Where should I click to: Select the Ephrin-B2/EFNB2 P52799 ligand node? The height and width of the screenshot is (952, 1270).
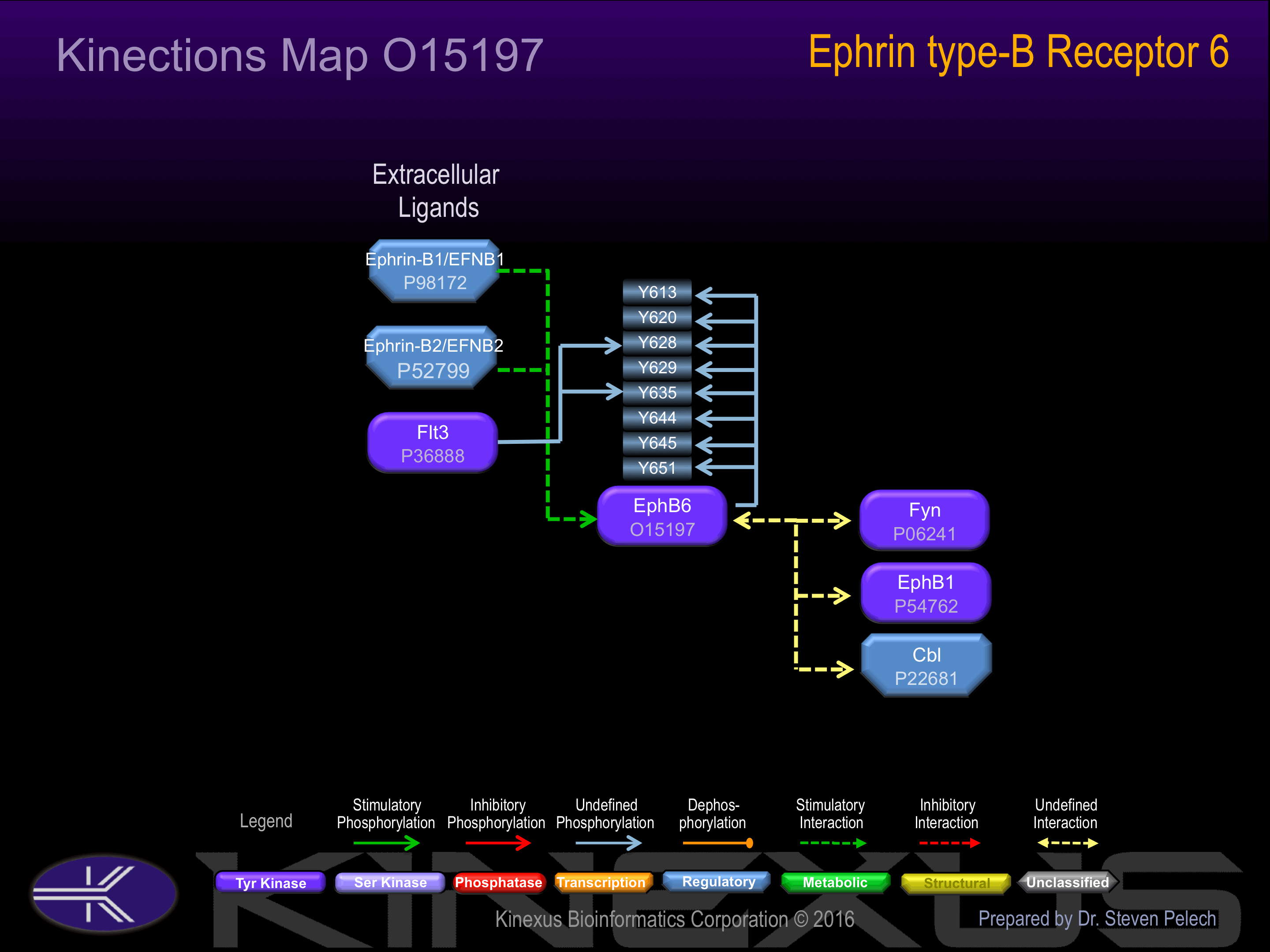click(x=433, y=357)
